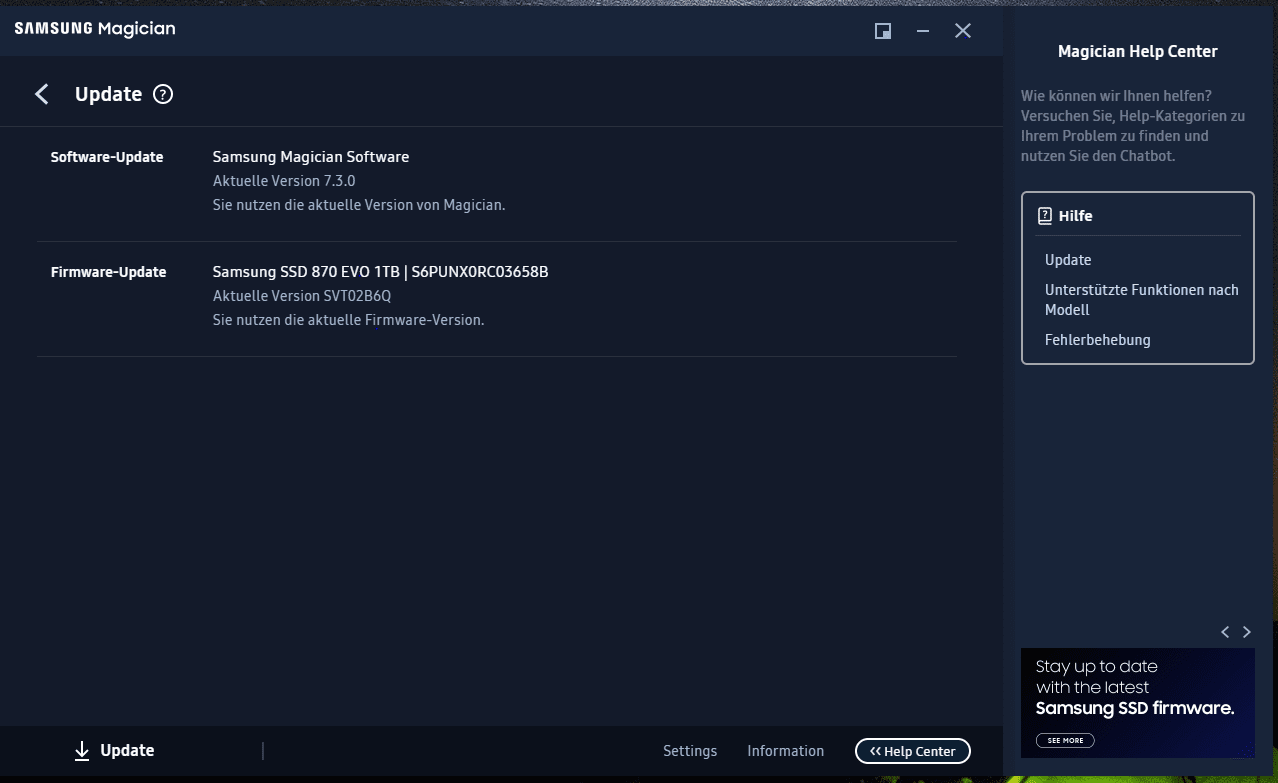Viewport: 1278px width, 783px height.
Task: Minimize the Samsung Magician window
Action: click(x=923, y=31)
